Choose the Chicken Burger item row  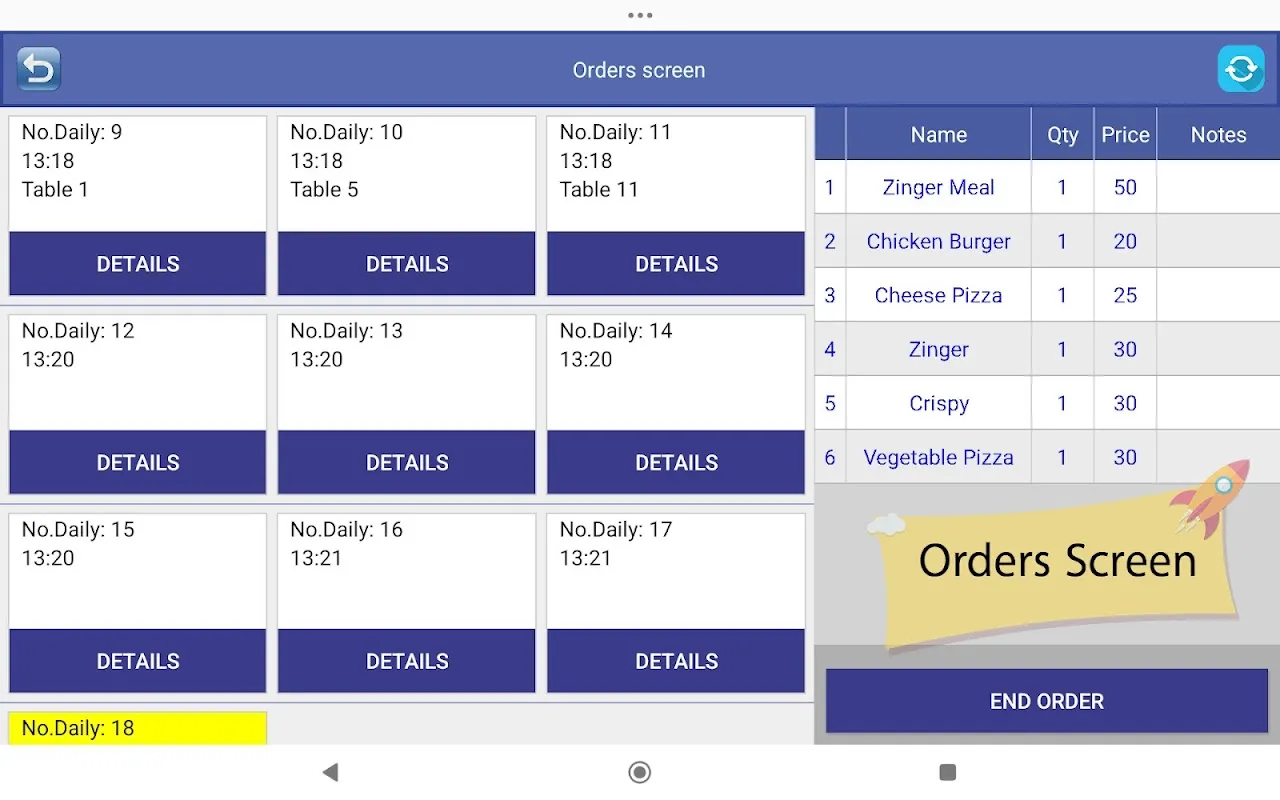tap(1047, 241)
